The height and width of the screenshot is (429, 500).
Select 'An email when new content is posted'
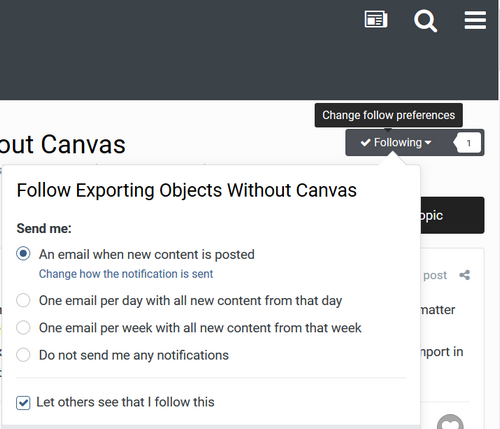[x=23, y=254]
